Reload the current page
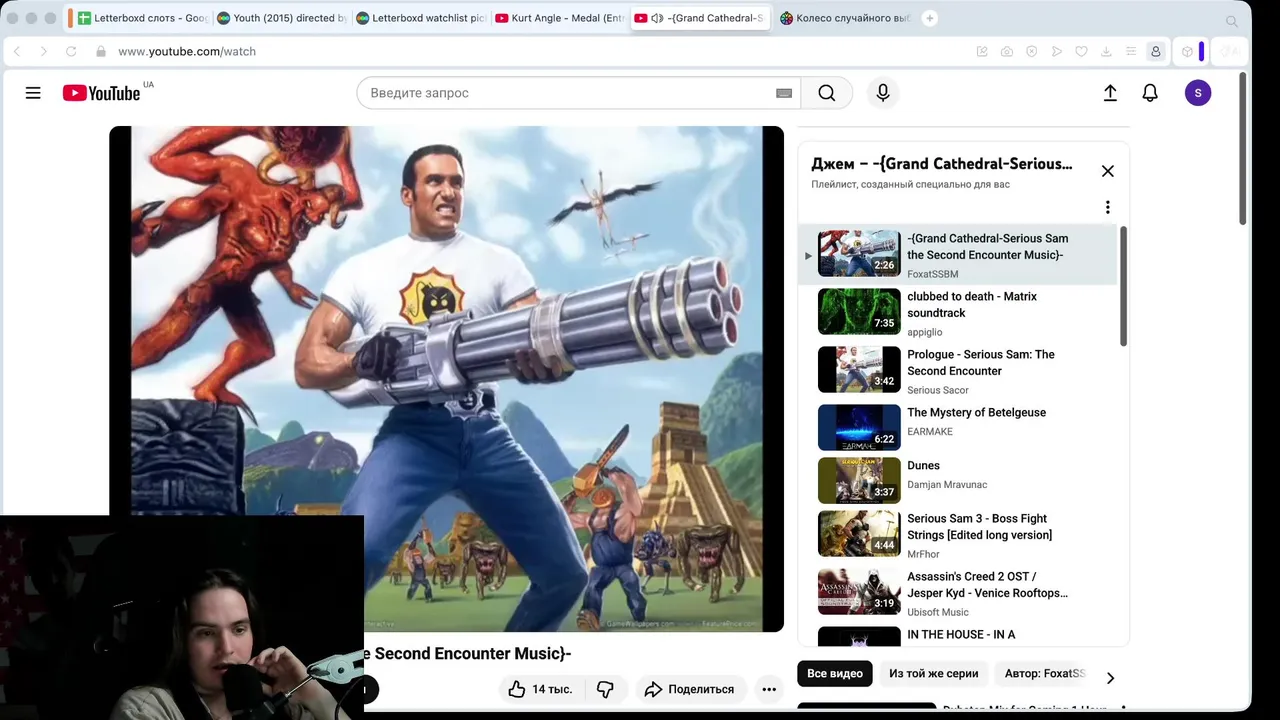1280x720 pixels. tap(71, 51)
